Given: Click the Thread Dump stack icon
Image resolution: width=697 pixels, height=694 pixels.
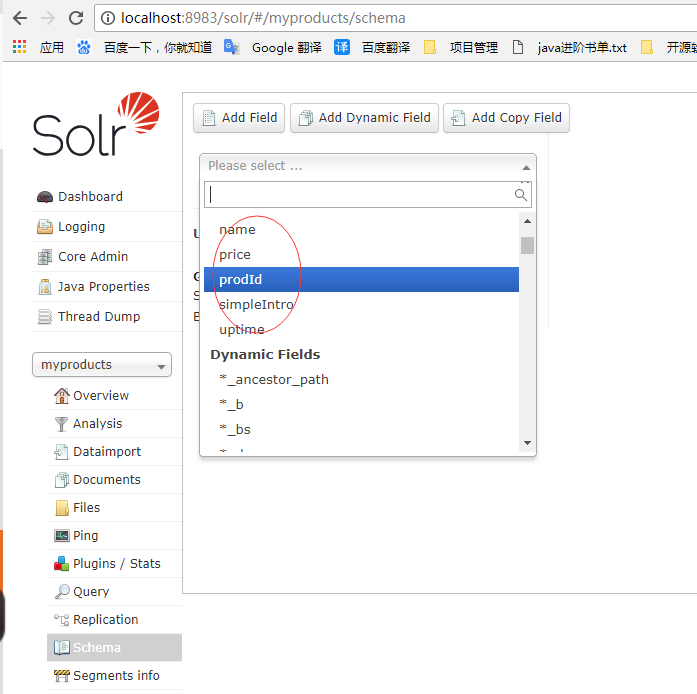Looking at the screenshot, I should (x=44, y=317).
